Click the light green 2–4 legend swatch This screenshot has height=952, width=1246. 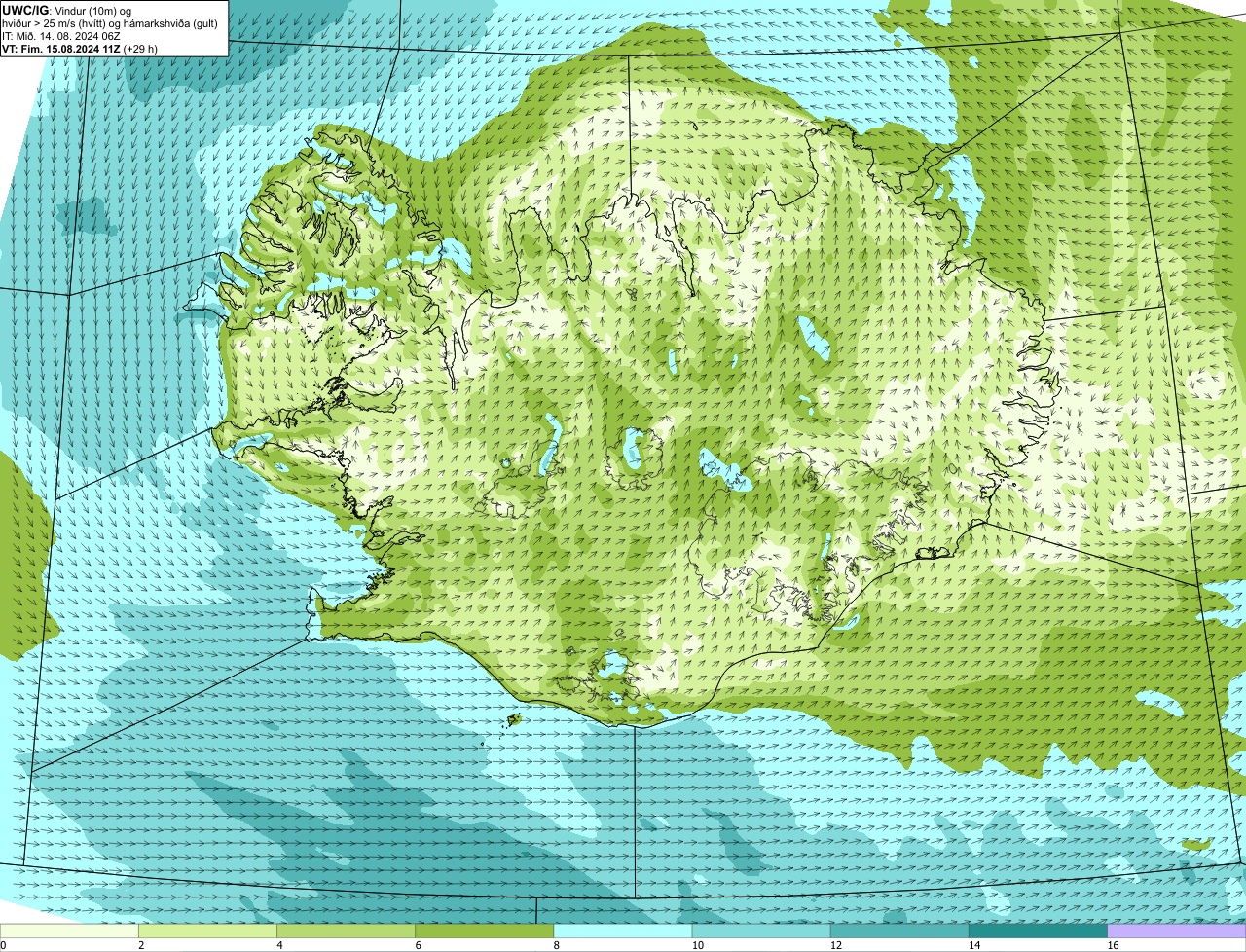tap(207, 931)
